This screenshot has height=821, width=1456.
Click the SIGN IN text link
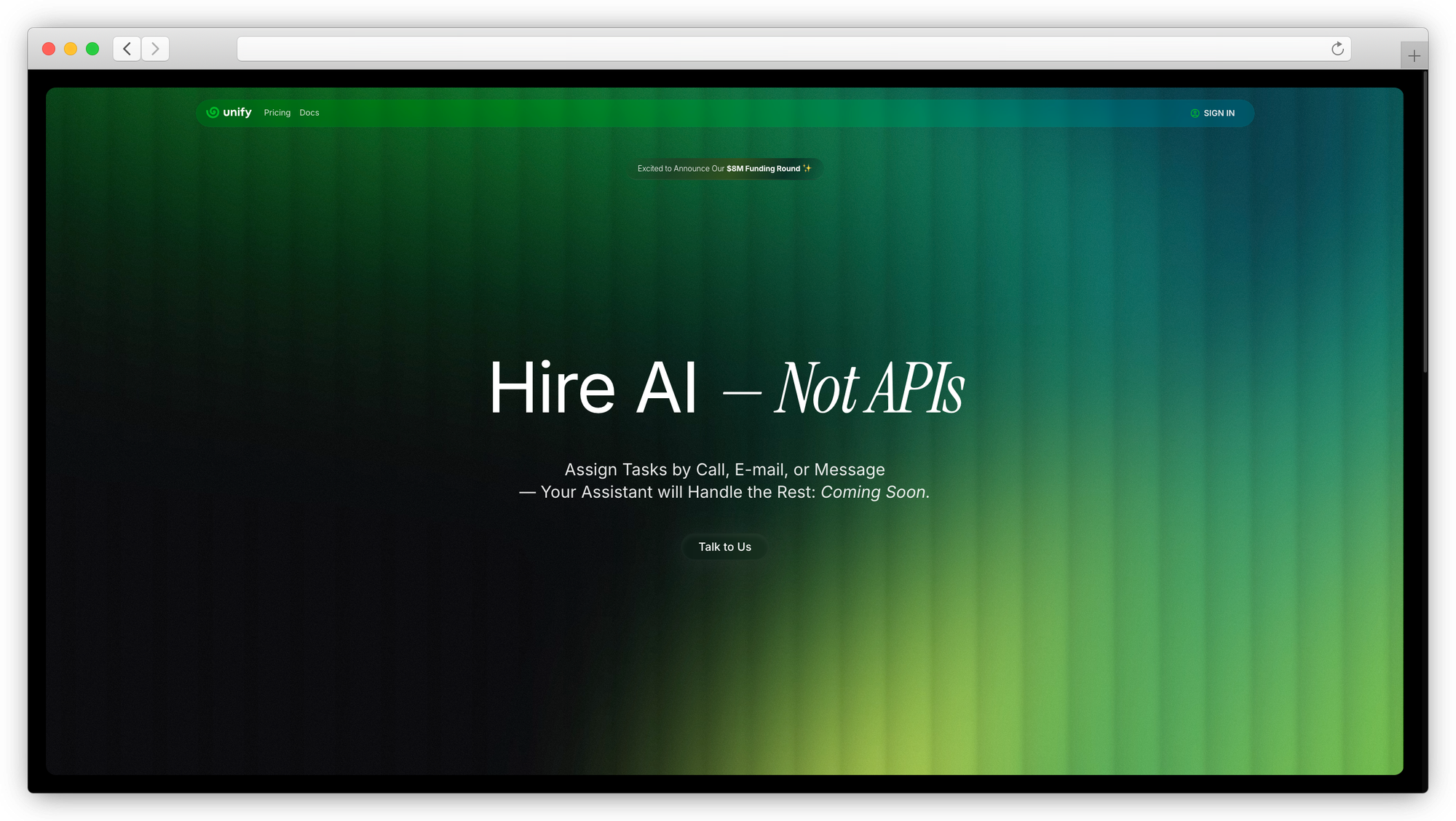(x=1219, y=114)
